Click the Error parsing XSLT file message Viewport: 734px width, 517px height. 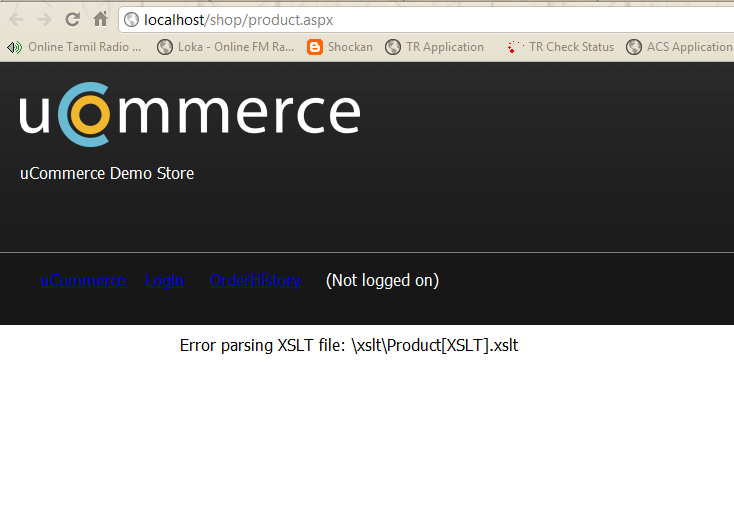point(349,345)
